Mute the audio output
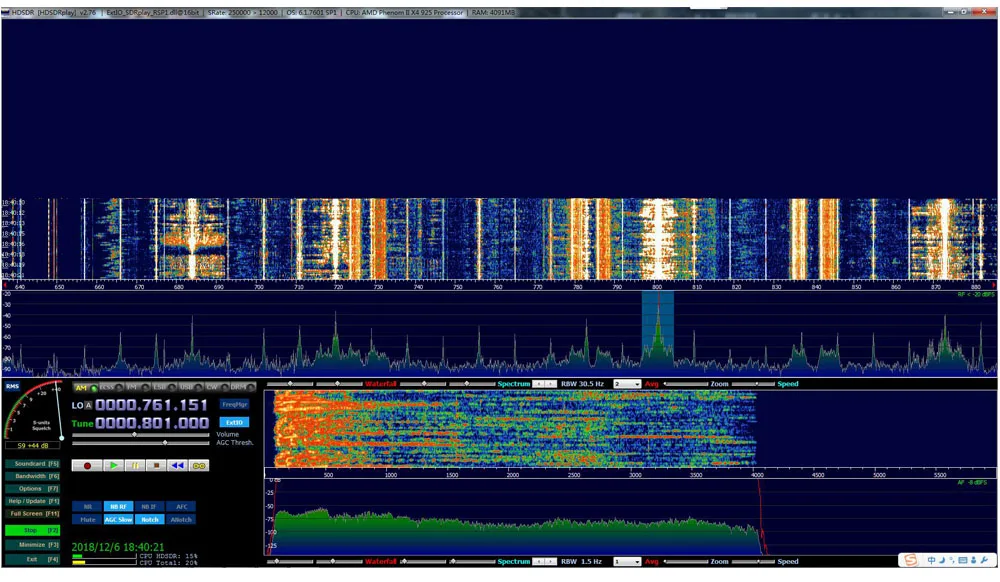Viewport: 1000px width, 582px height. click(x=87, y=520)
